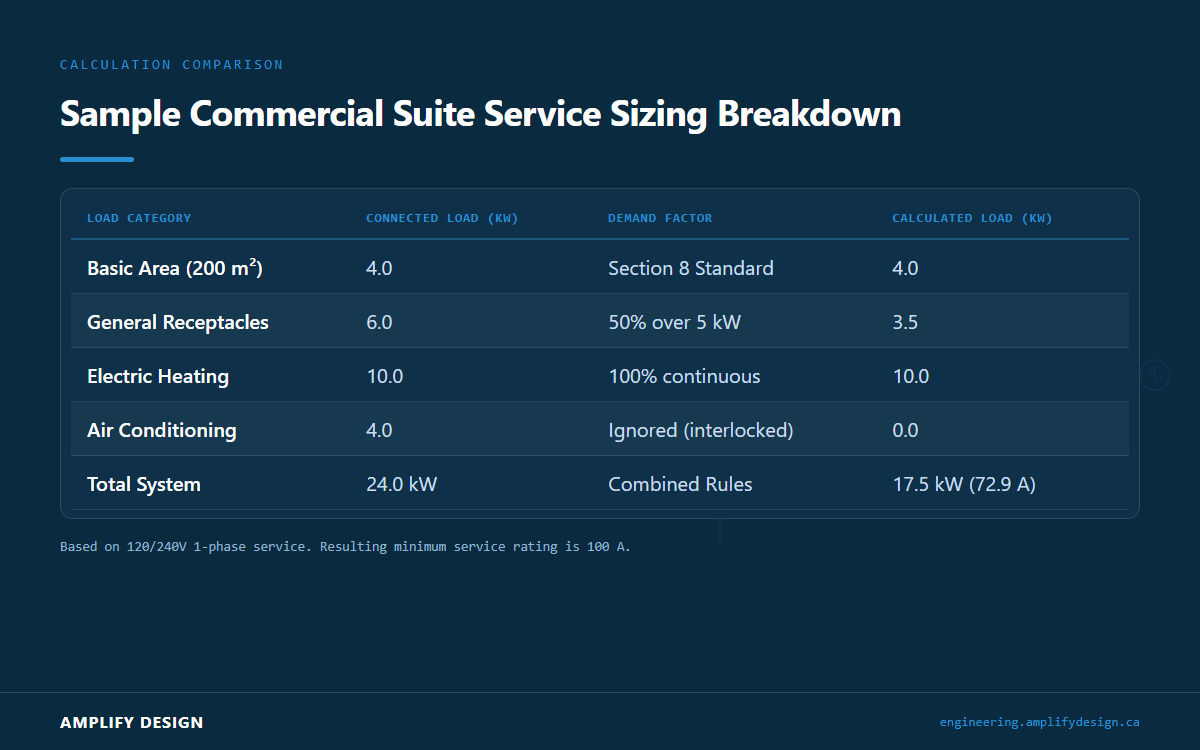Click the Ignored (interlocked) cell
Screen dimensions: 1200x750
click(x=700, y=430)
